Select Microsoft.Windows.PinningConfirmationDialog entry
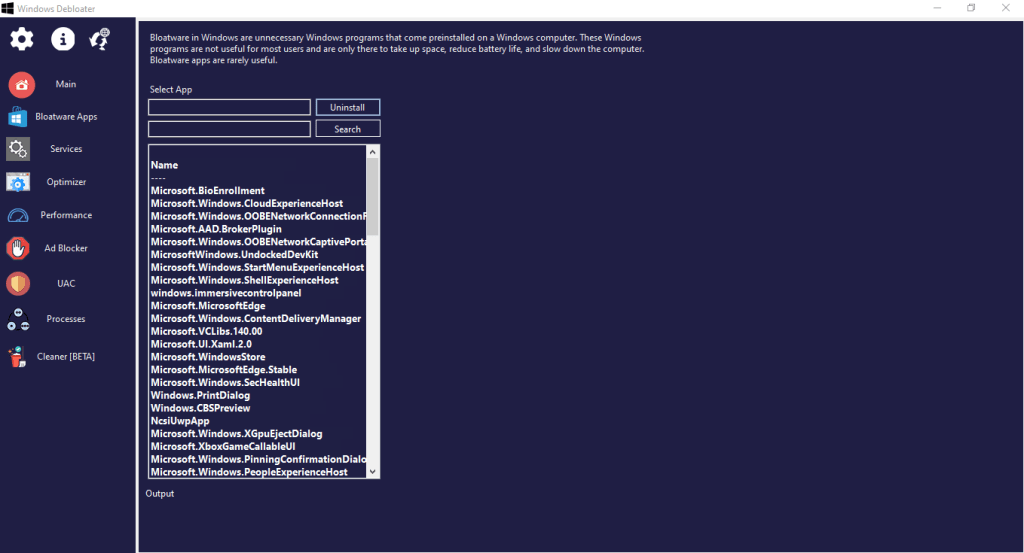Viewport: 1024px width, 553px height. [258, 460]
